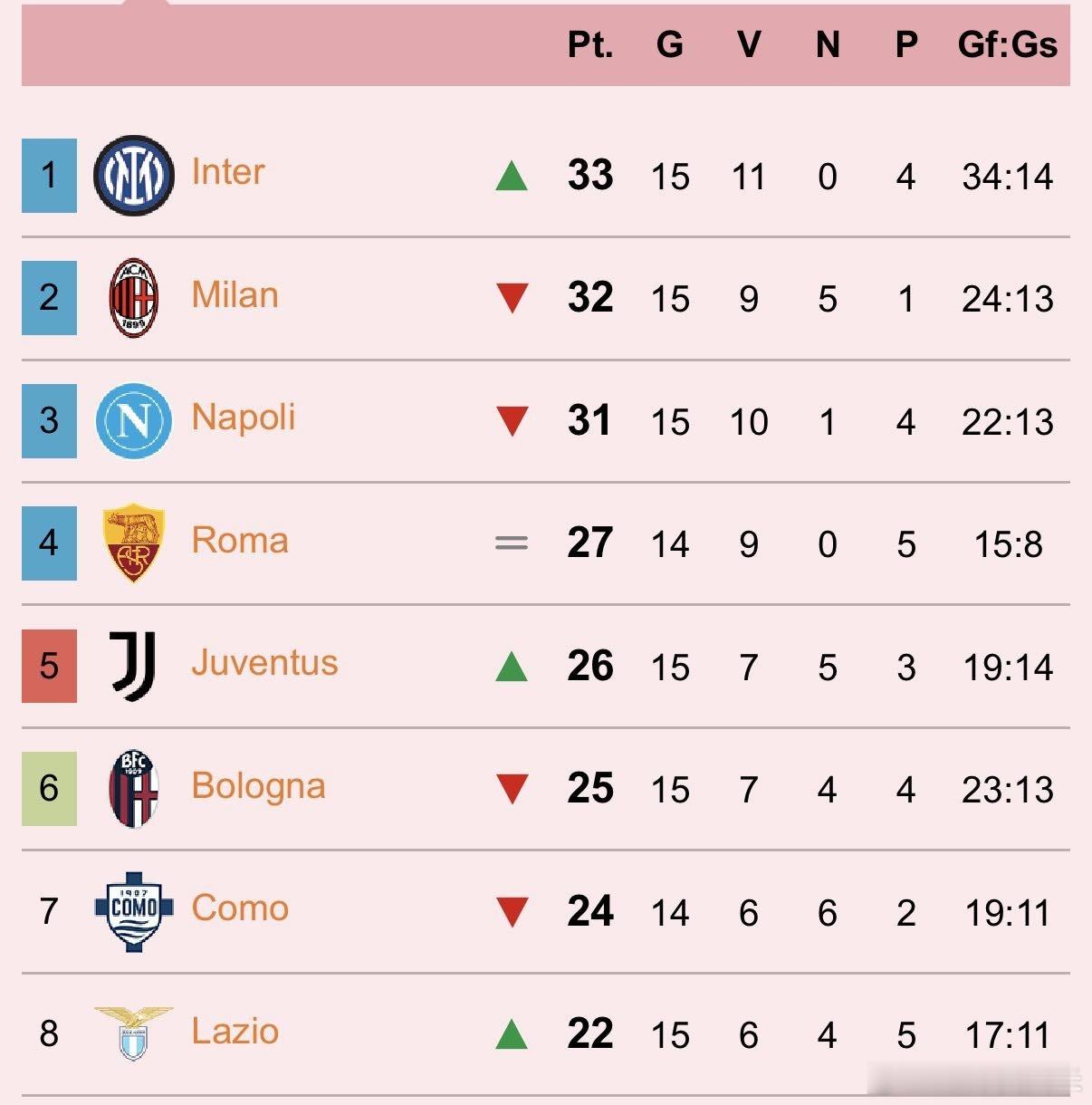Click the Roma club crest
This screenshot has width=1092, height=1105.
point(133,543)
